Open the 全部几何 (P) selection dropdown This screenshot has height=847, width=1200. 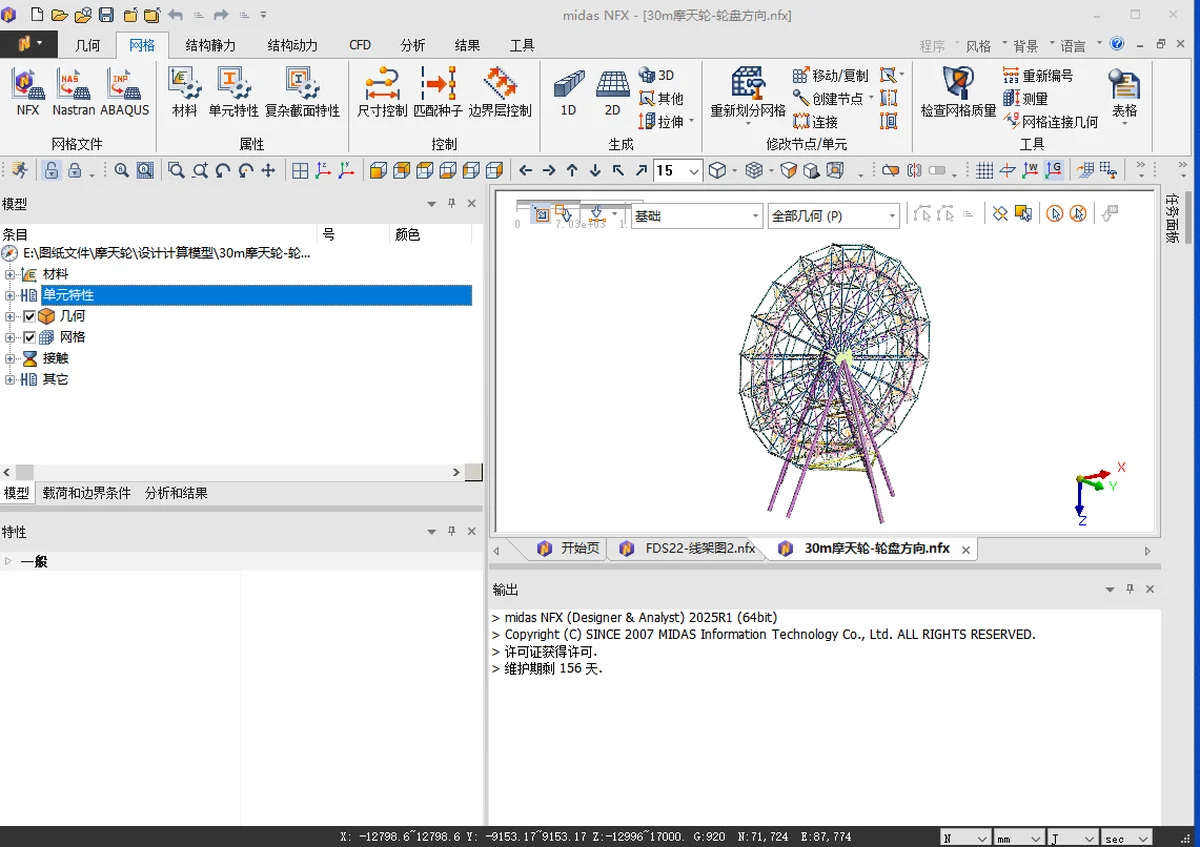(834, 216)
